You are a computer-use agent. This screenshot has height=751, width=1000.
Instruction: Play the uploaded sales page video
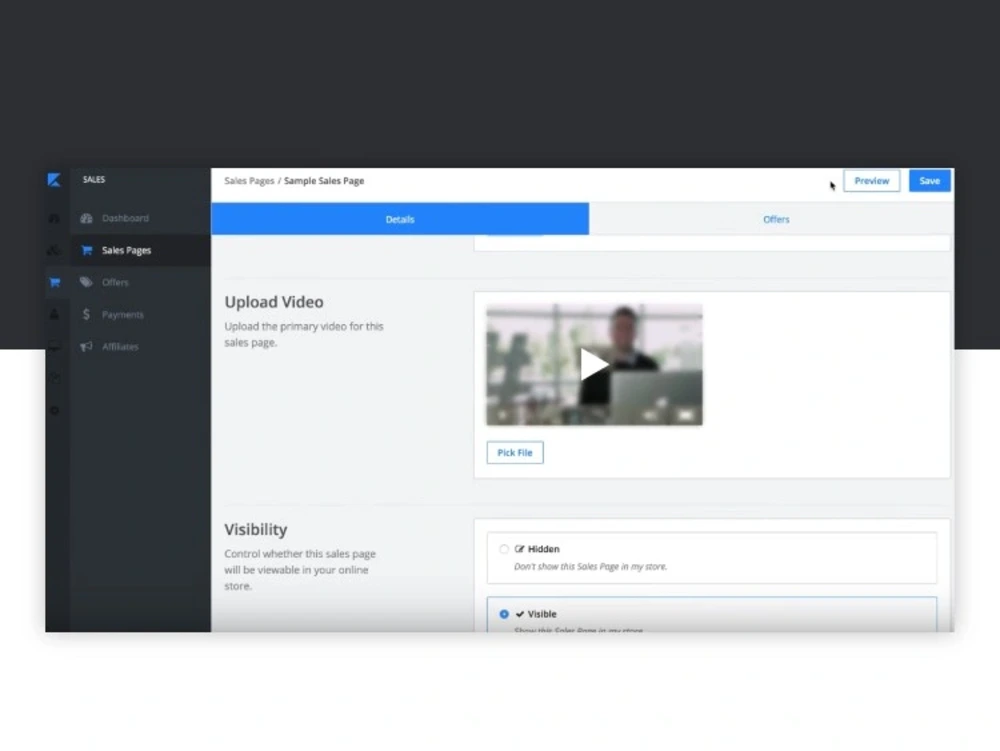coord(594,365)
